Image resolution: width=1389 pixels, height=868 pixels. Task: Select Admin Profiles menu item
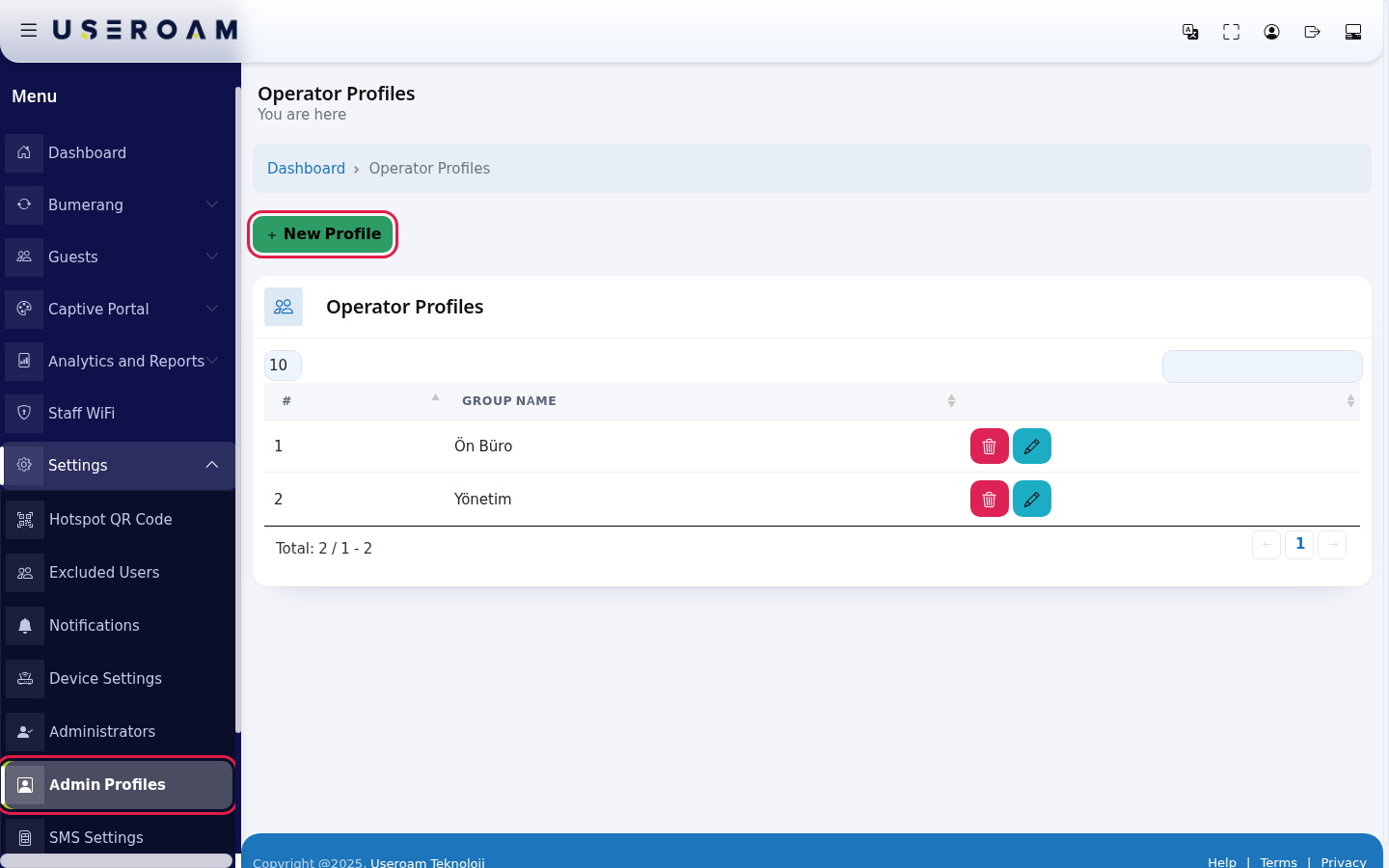(x=119, y=784)
